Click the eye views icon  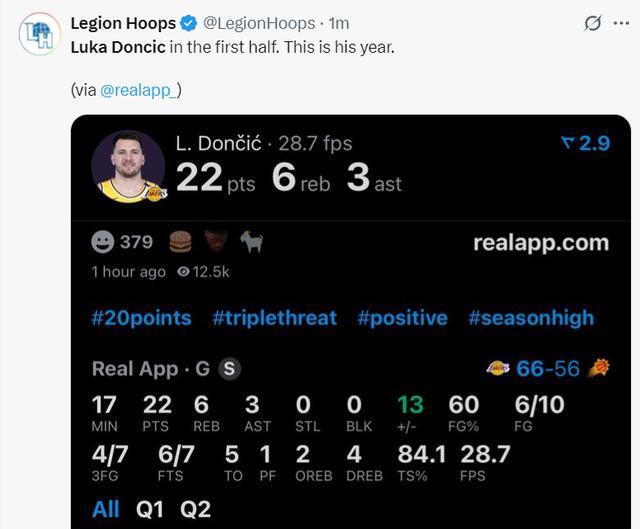[184, 272]
